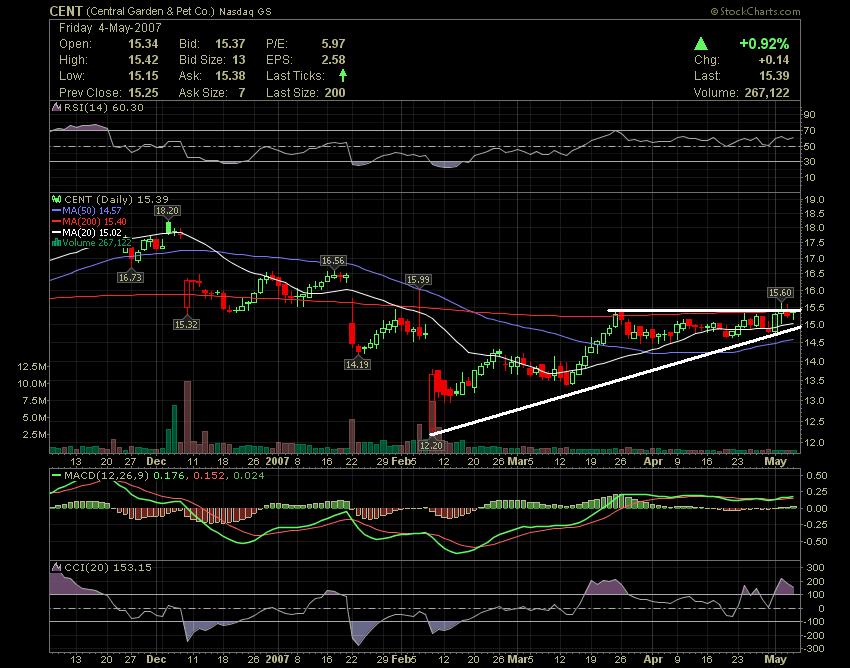Click the MACD histogram value 0.024
Screen dimensions: 850x668
tap(248, 476)
